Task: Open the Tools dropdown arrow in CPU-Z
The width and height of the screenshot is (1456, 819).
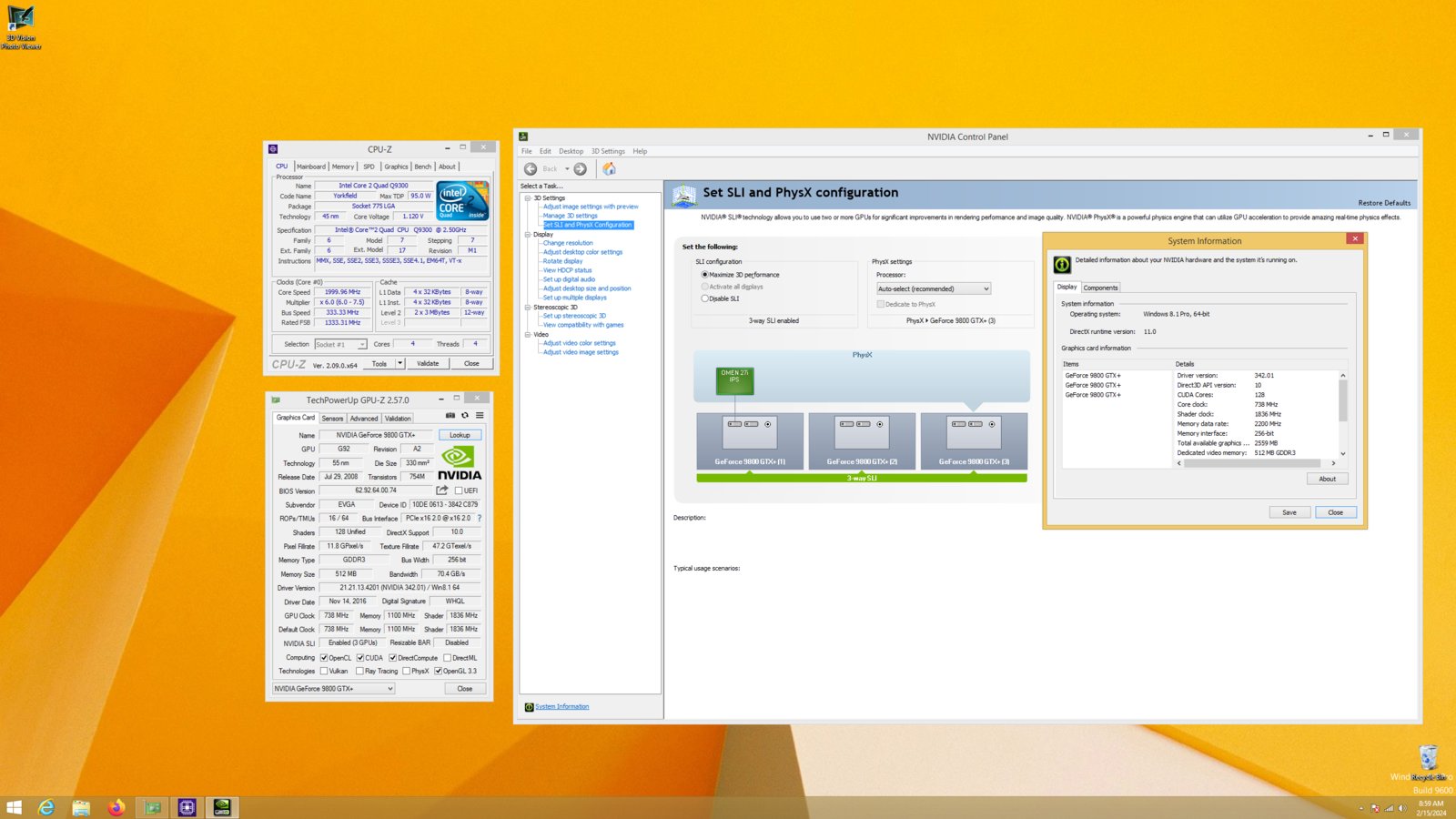Action: 399,363
